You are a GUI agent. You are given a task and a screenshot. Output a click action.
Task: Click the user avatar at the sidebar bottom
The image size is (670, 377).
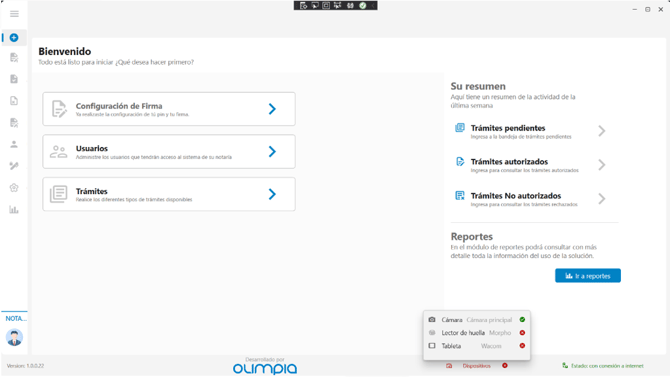[14, 338]
